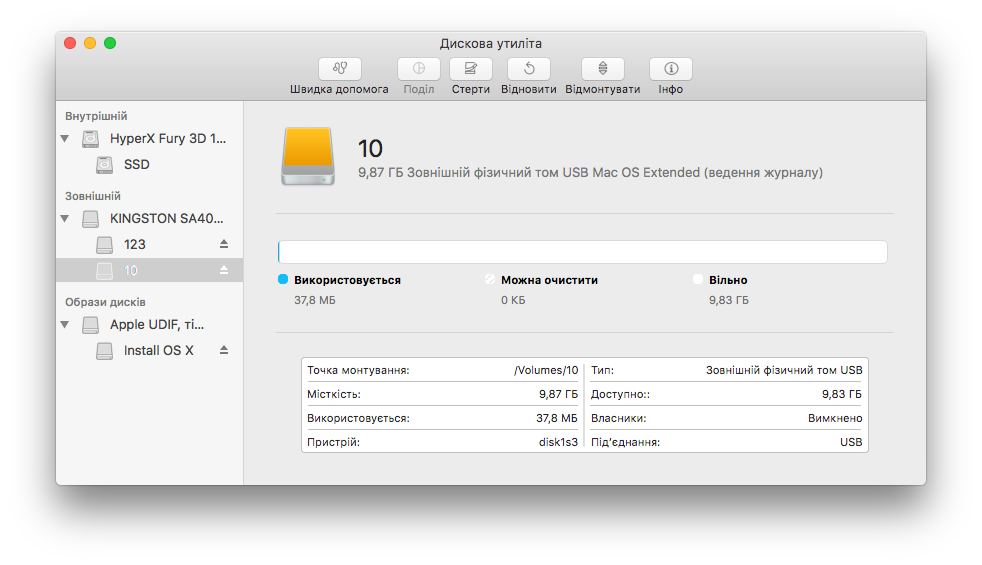Screen dimensions: 982x565
Task: Zoom the window with the green button
Action: click(x=110, y=43)
